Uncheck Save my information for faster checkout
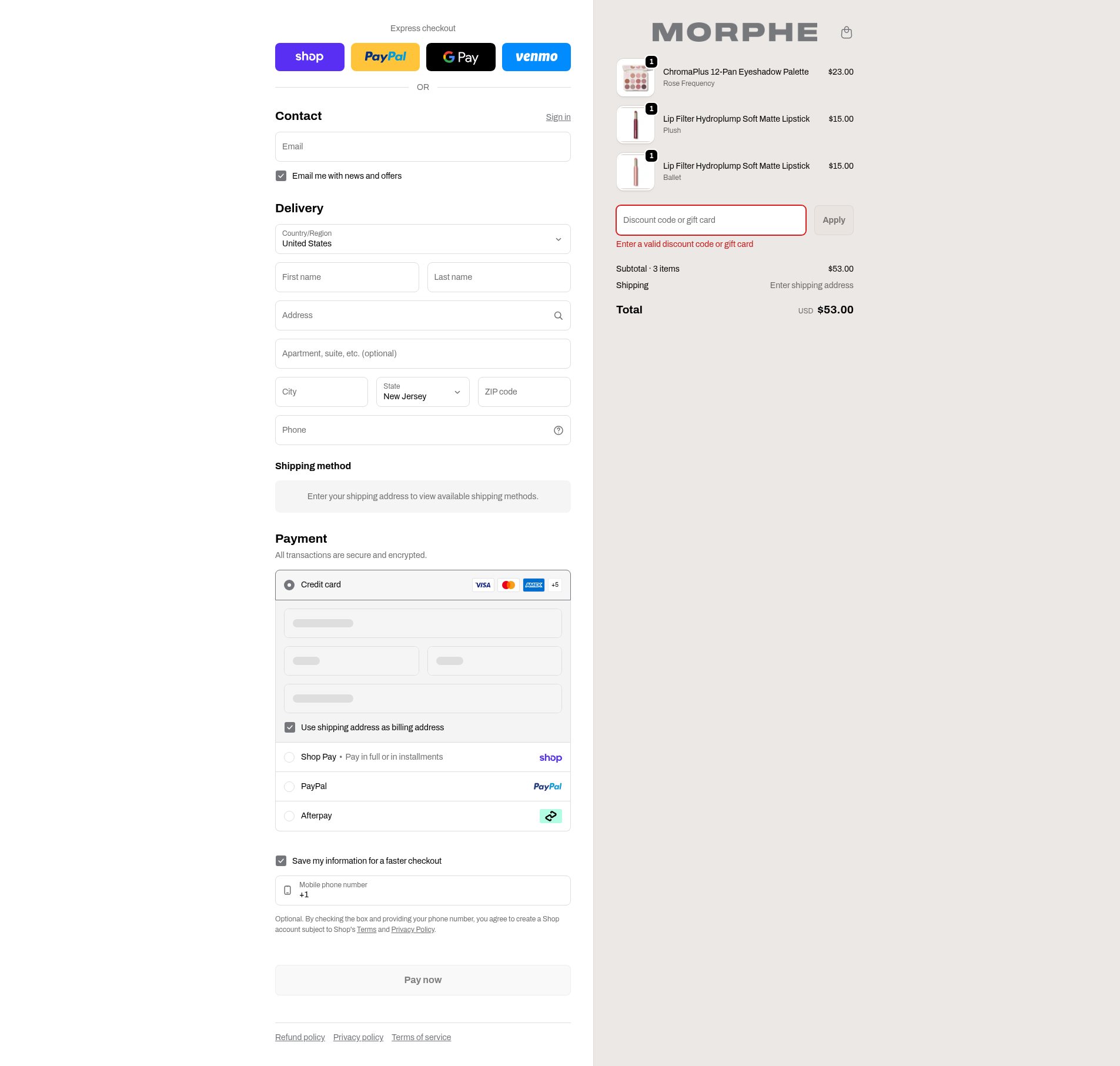The height and width of the screenshot is (1066, 1120). click(x=281, y=861)
